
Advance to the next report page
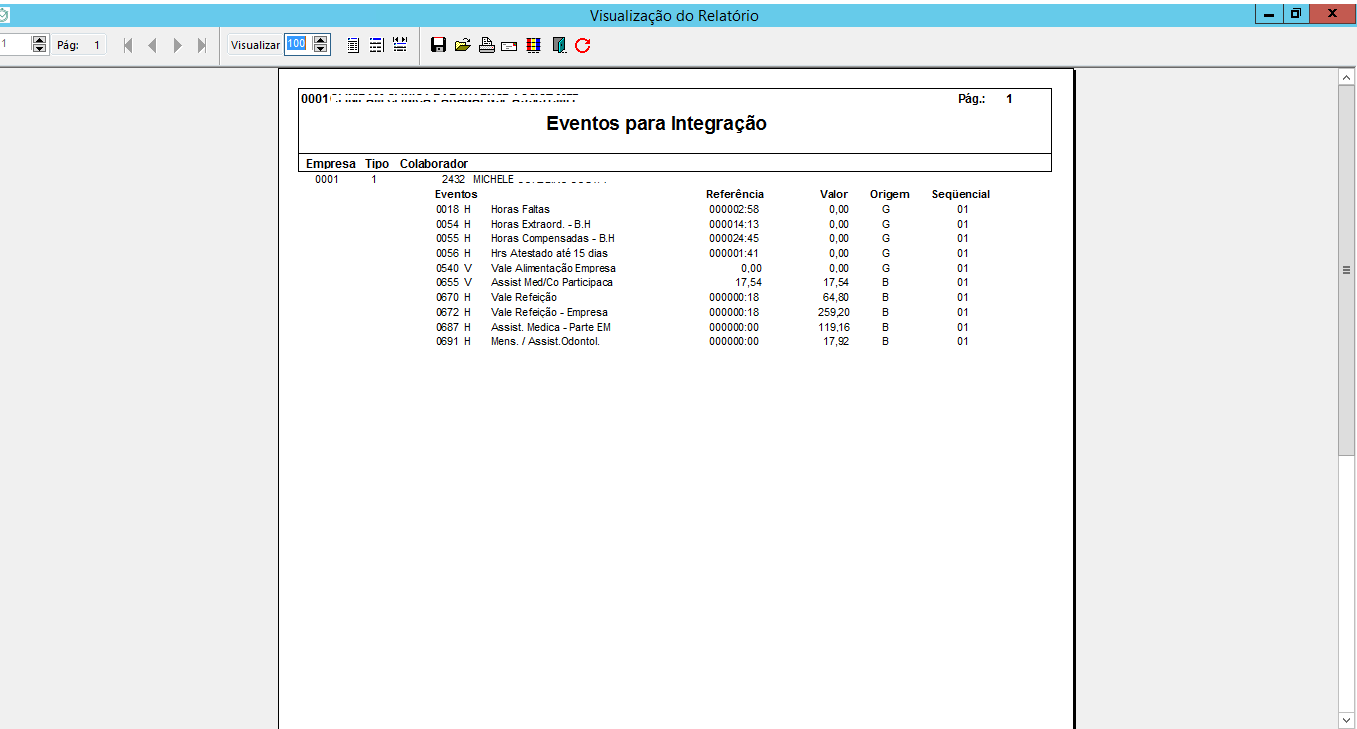coord(177,45)
